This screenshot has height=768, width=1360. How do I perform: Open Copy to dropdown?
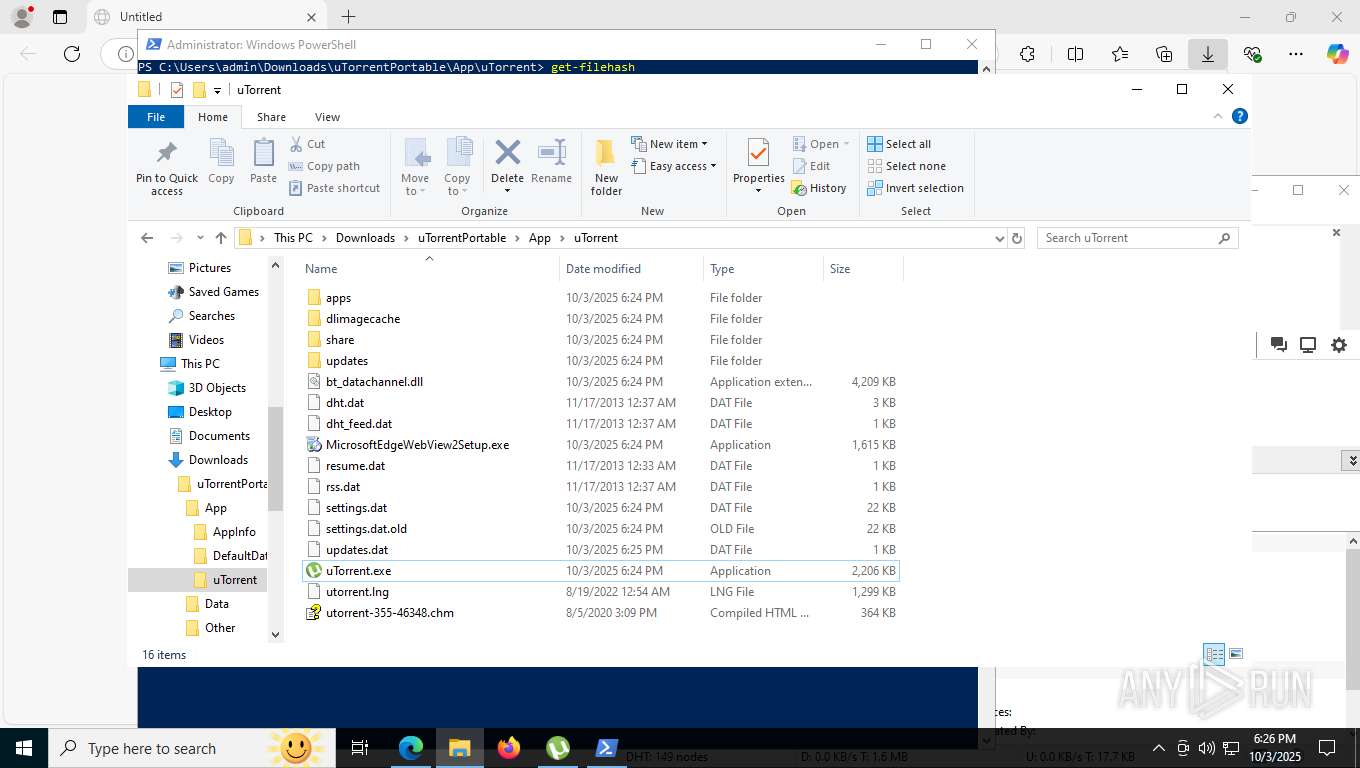point(457,167)
